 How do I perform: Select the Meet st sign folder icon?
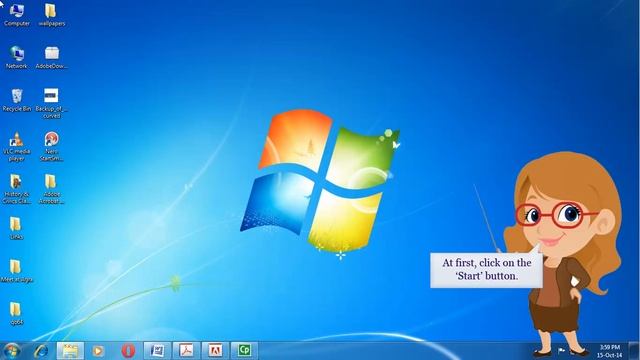pos(16,271)
